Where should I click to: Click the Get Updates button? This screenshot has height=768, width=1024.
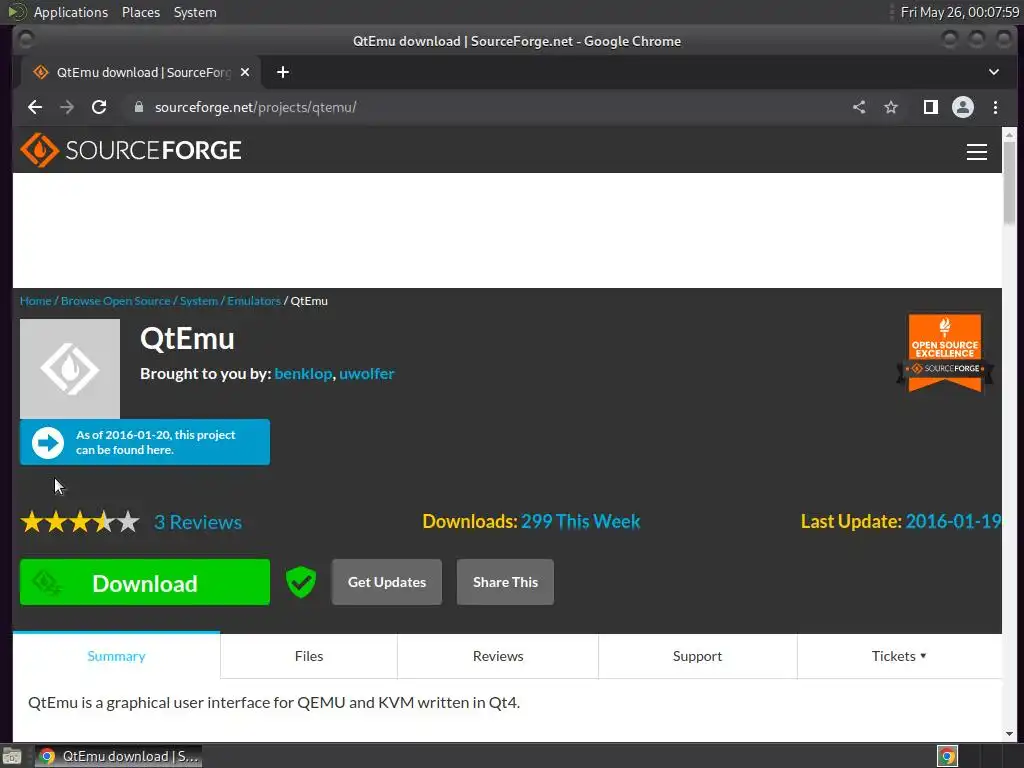[387, 582]
